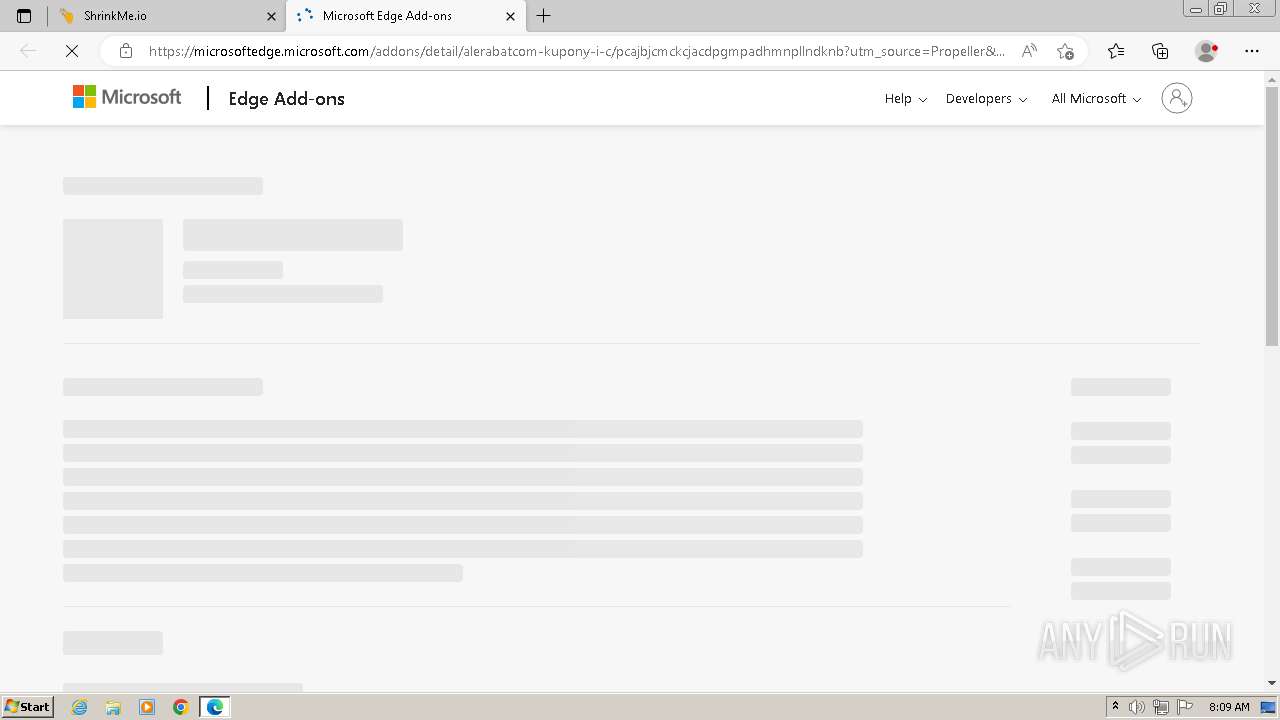The image size is (1280, 720).
Task: Open the tab actions menu icon
Action: (x=24, y=16)
